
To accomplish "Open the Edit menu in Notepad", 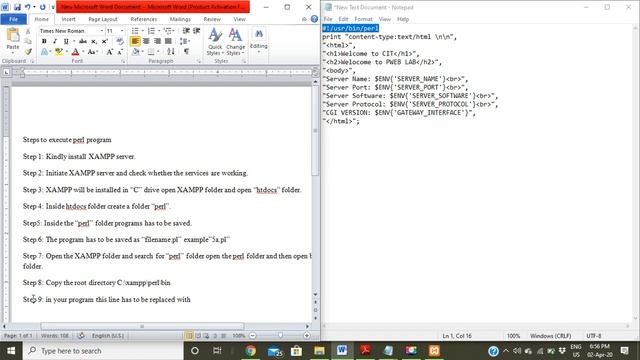I will click(343, 19).
